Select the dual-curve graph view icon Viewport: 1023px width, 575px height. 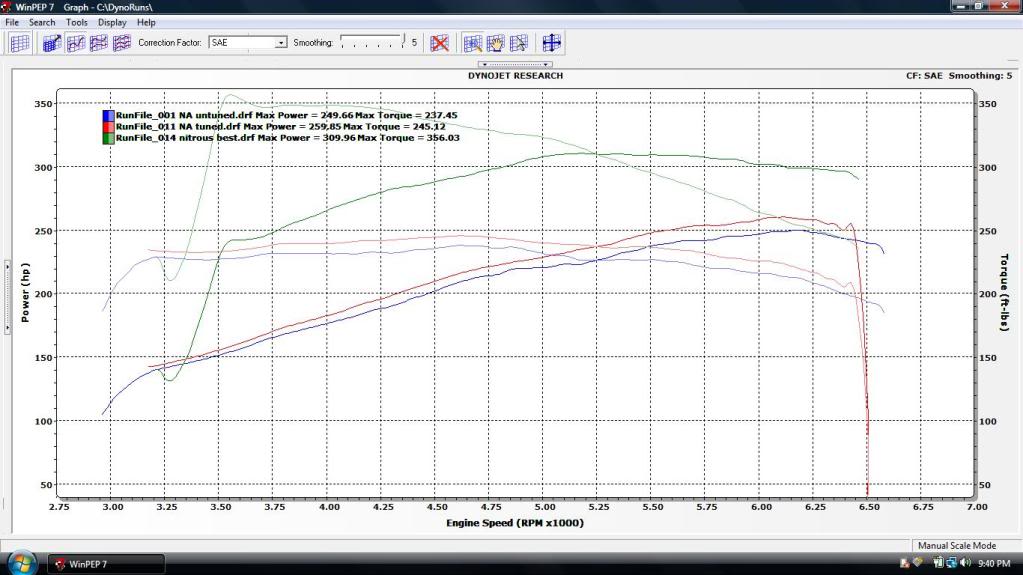pos(99,43)
